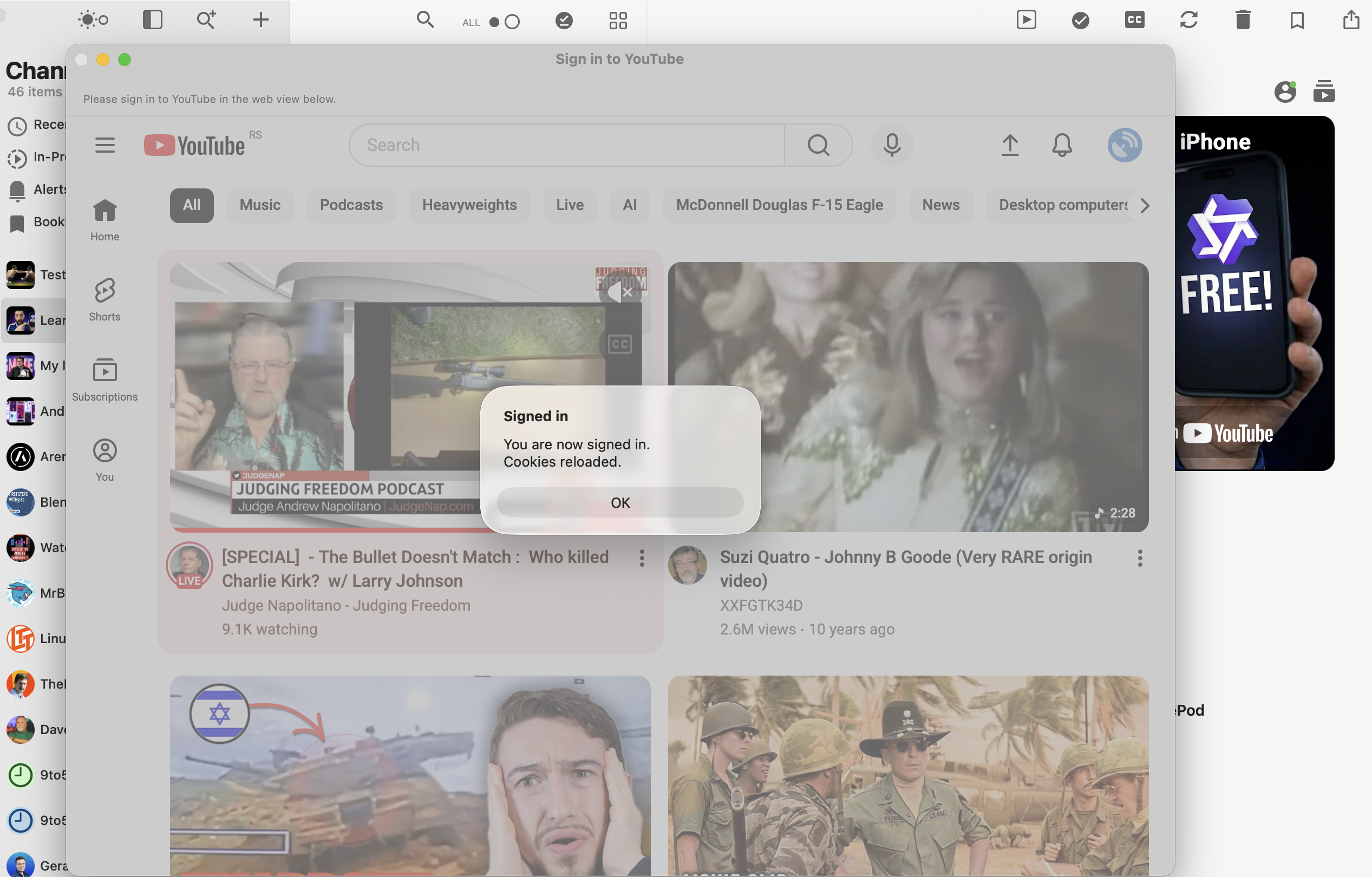Viewport: 1372px width, 877px height.
Task: Click the CC captions toolbar icon
Action: [x=1134, y=20]
